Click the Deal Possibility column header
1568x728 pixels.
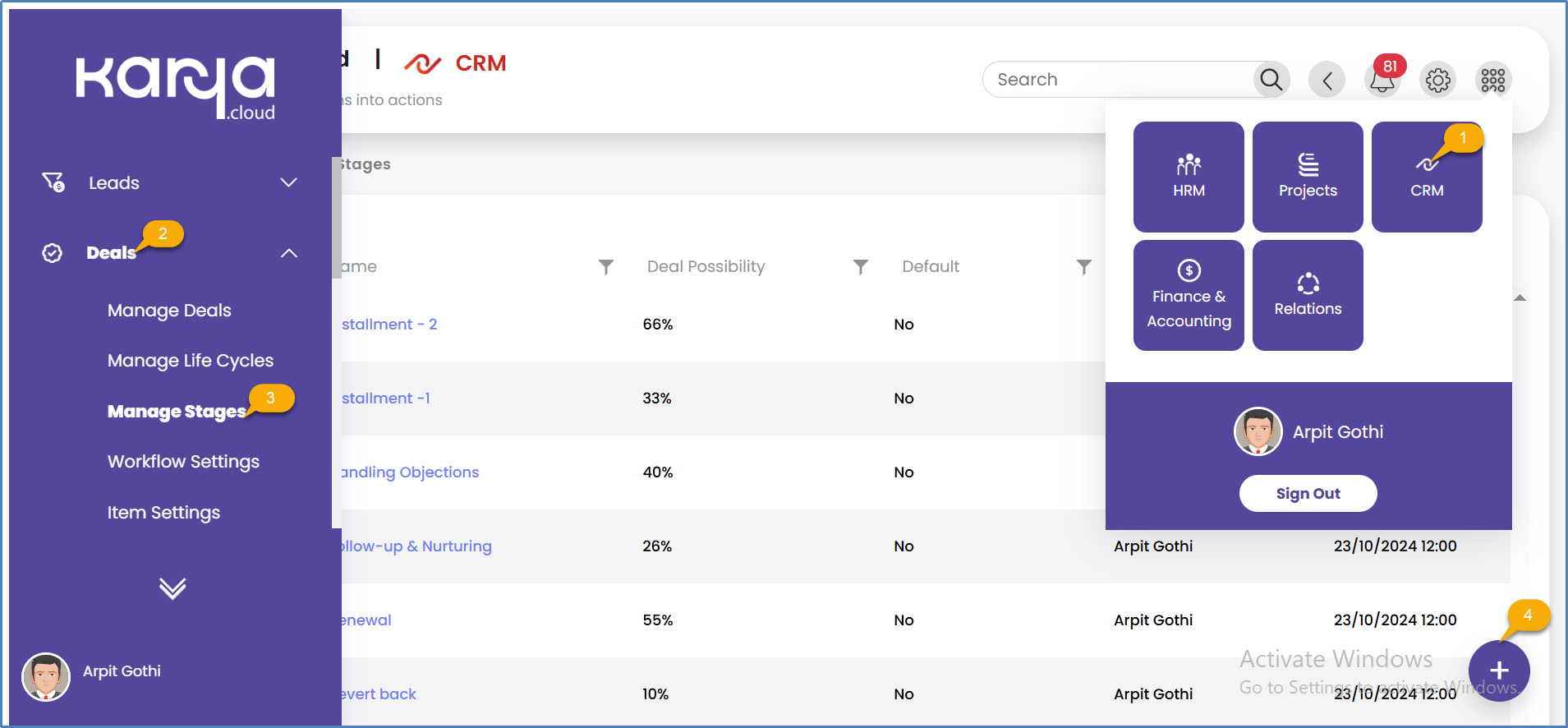(x=706, y=267)
